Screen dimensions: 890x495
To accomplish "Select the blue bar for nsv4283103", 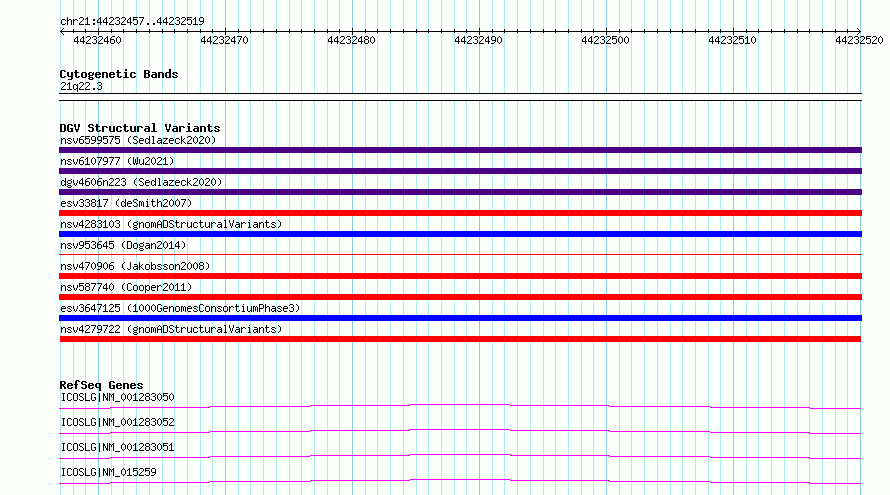I will click(460, 234).
